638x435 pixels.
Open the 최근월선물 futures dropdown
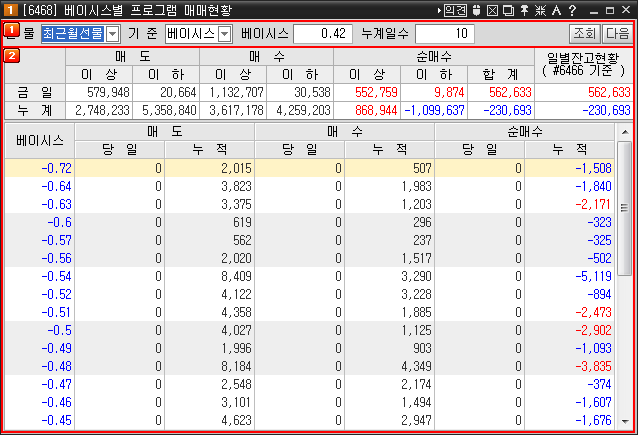(112, 34)
